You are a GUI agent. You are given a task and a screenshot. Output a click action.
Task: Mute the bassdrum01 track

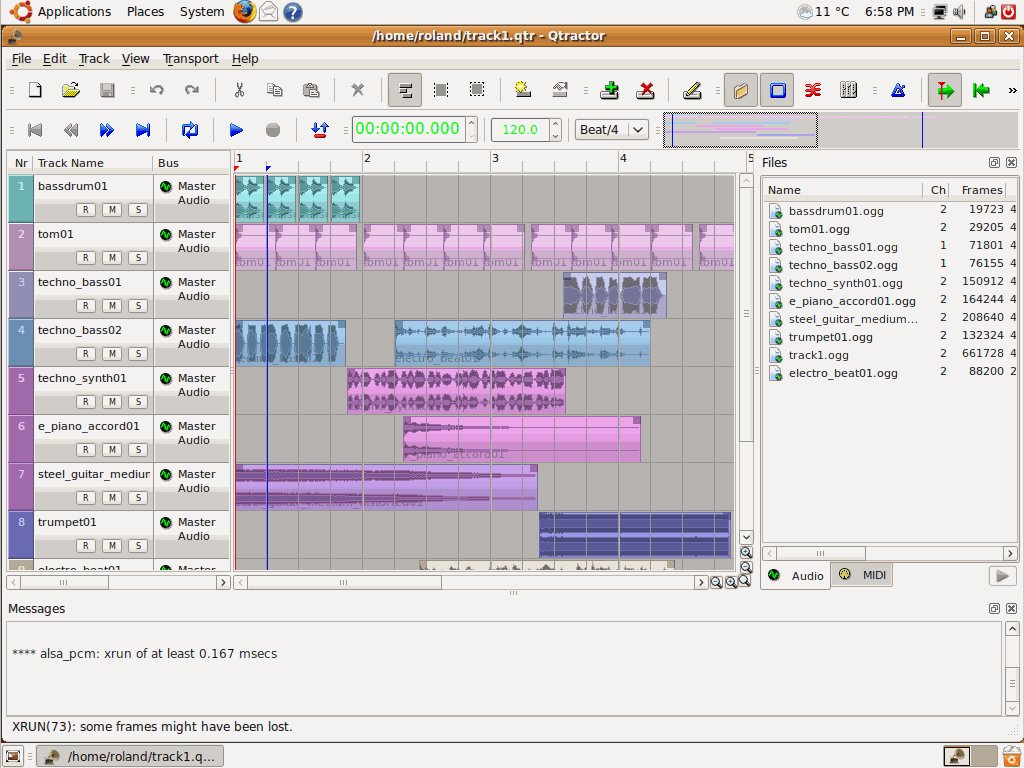tap(112, 210)
